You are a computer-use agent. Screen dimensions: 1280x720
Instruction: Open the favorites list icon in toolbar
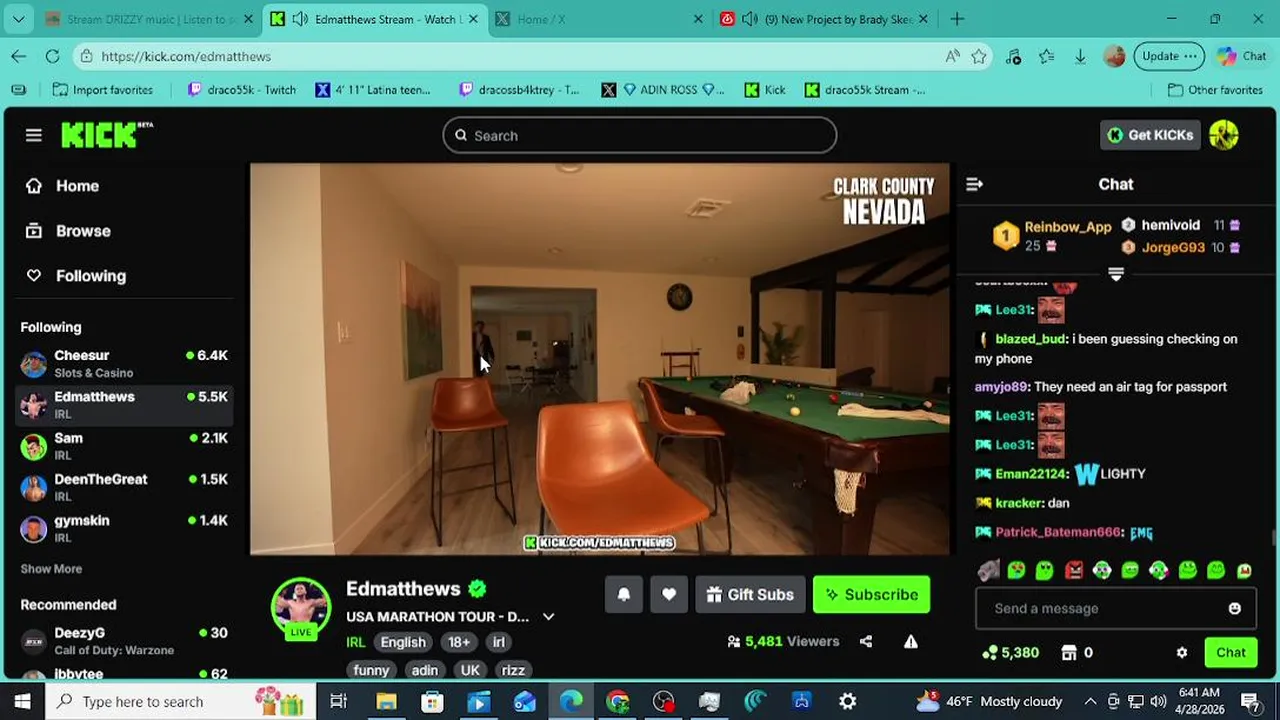(1046, 56)
